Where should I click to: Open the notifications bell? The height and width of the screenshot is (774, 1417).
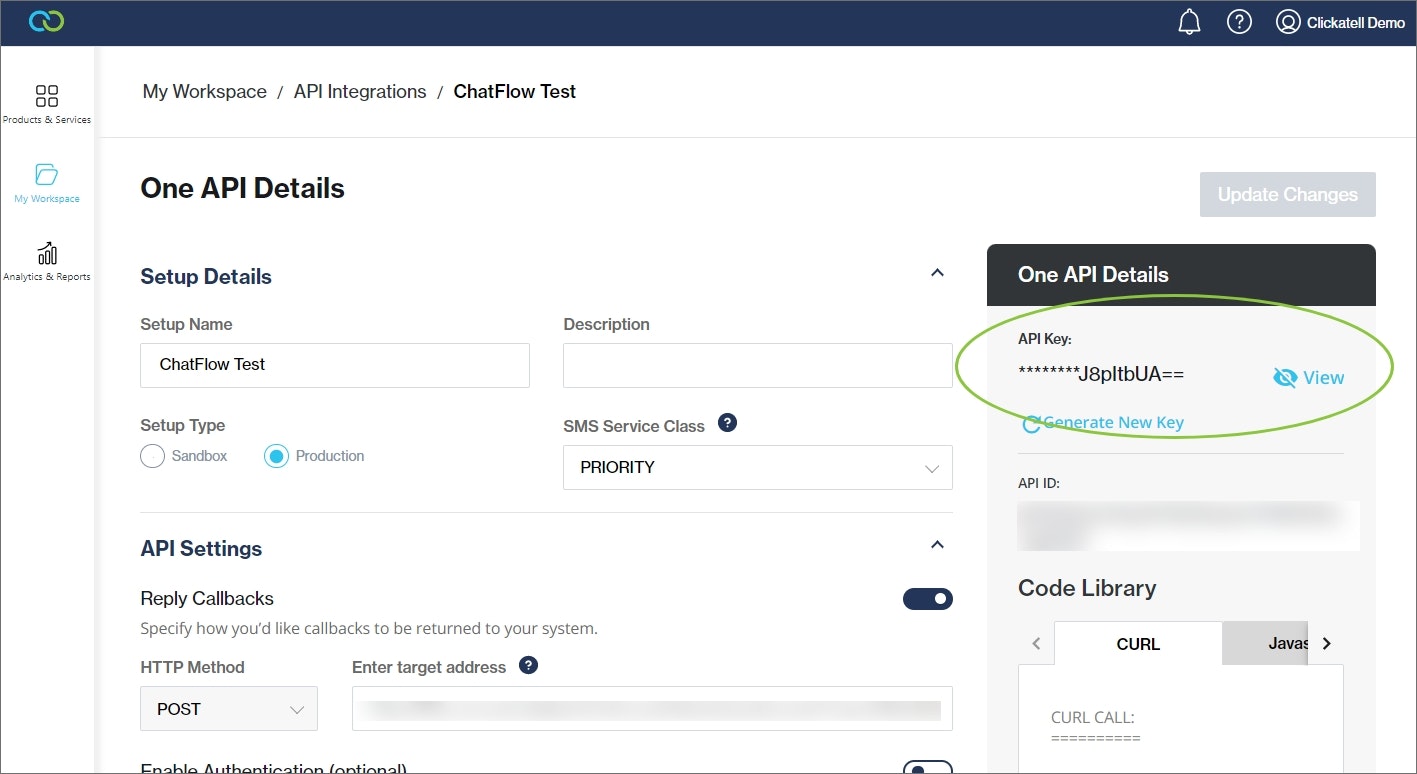[1189, 22]
